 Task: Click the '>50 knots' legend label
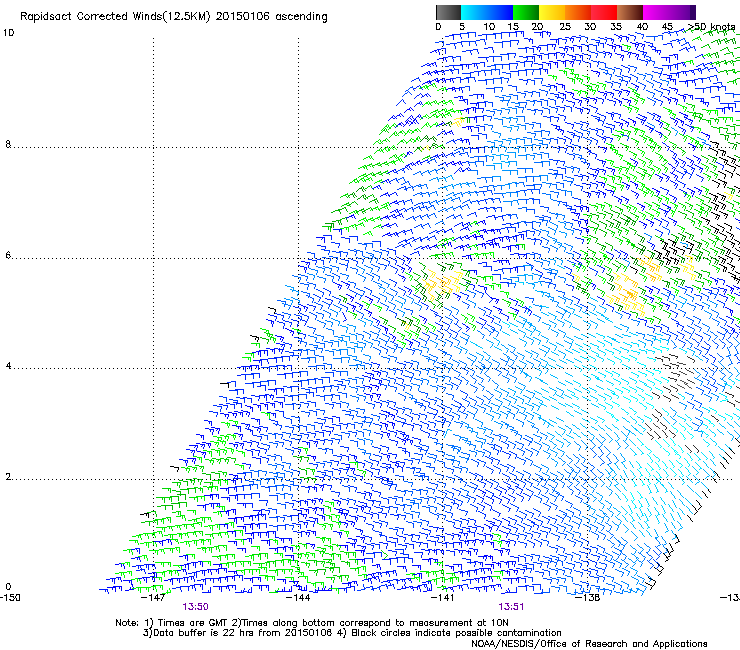tap(711, 27)
